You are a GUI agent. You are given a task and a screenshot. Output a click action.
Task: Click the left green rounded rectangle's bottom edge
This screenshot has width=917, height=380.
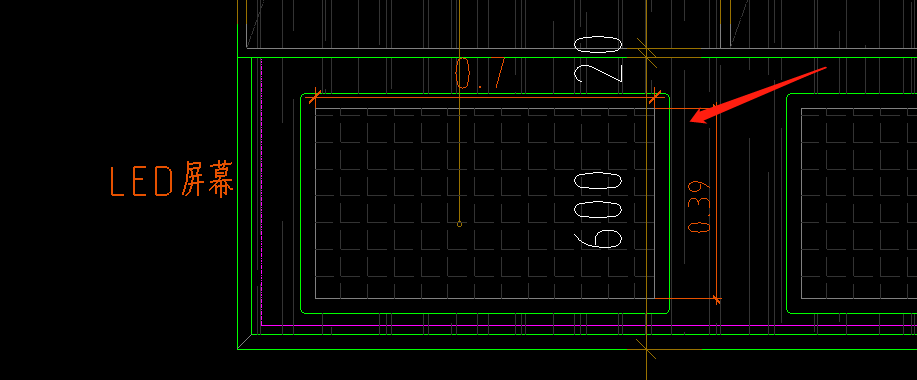coord(485,313)
